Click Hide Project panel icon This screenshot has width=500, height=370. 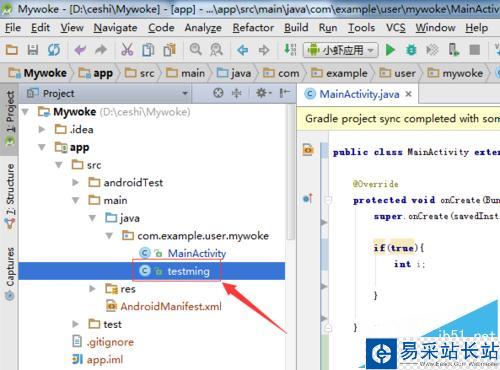point(284,93)
